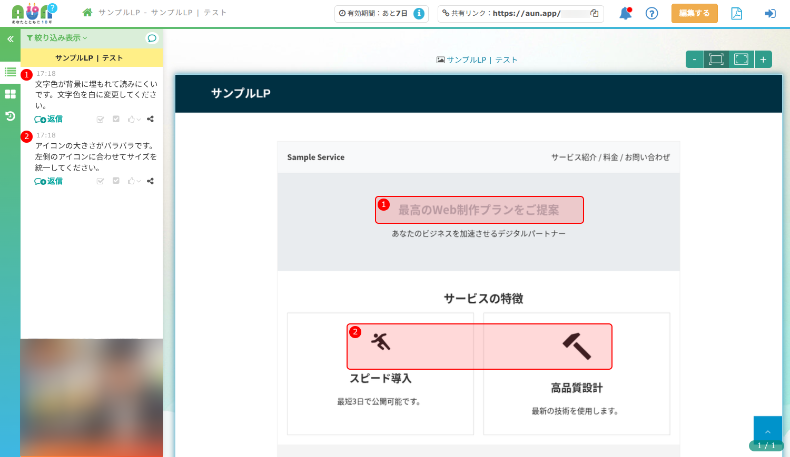Tick the first checkbox on comment 2
The height and width of the screenshot is (457, 790).
(x=100, y=181)
